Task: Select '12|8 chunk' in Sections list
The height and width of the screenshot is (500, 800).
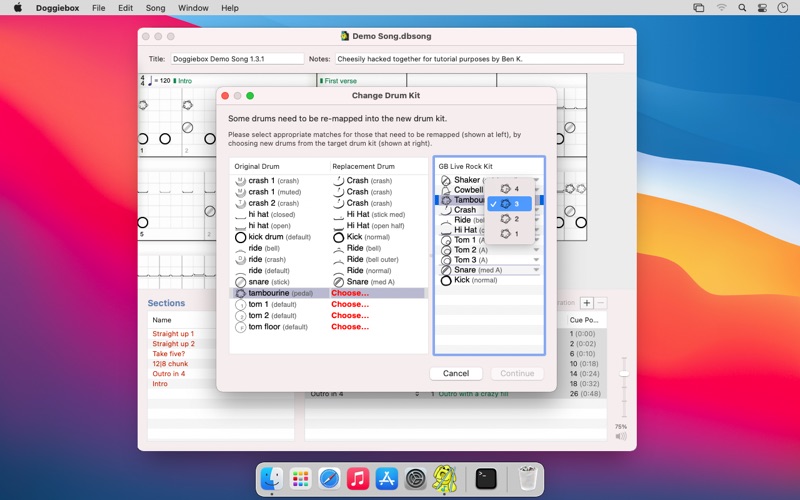Action: (x=170, y=364)
